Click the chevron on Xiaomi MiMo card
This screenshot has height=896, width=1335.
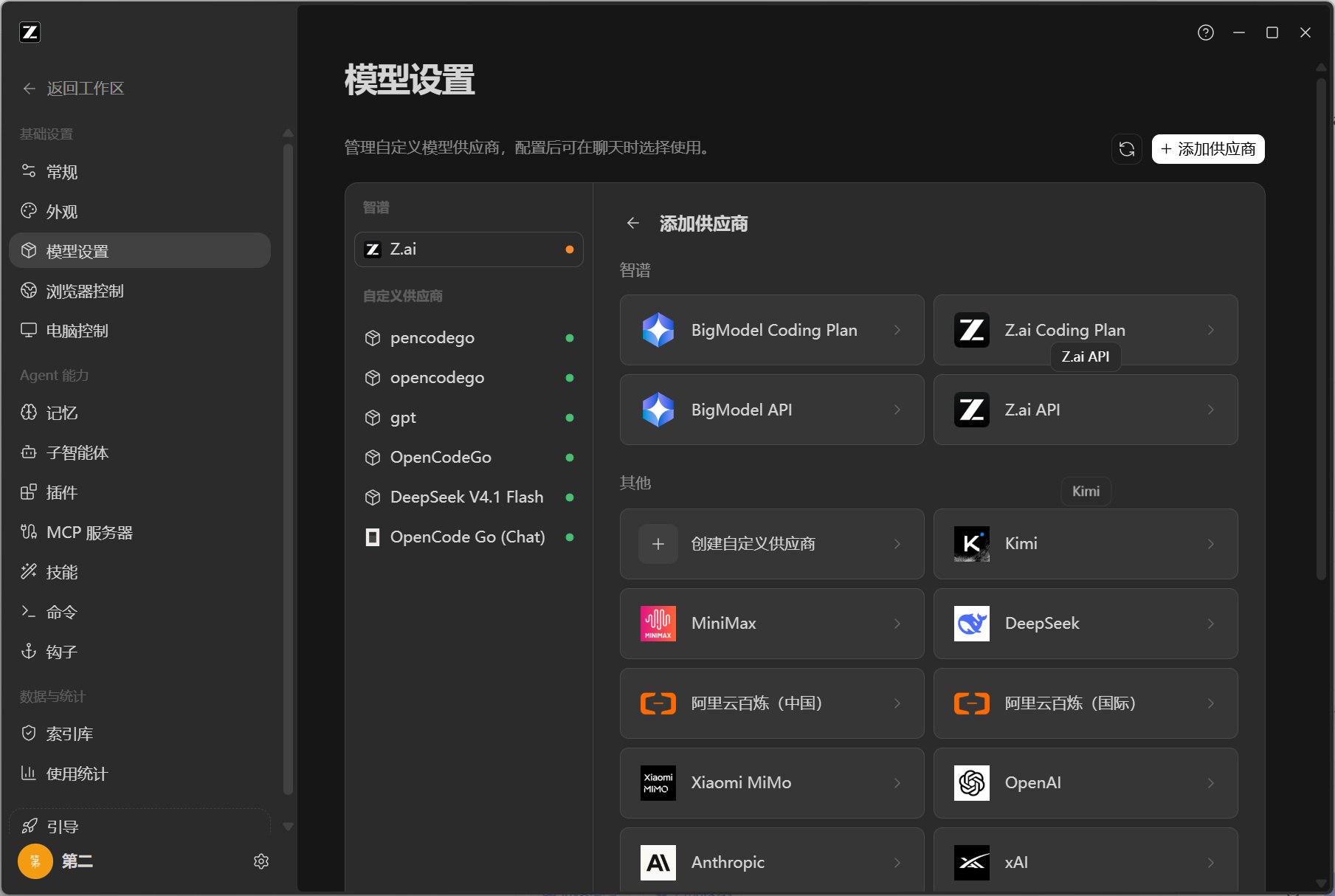tap(897, 783)
